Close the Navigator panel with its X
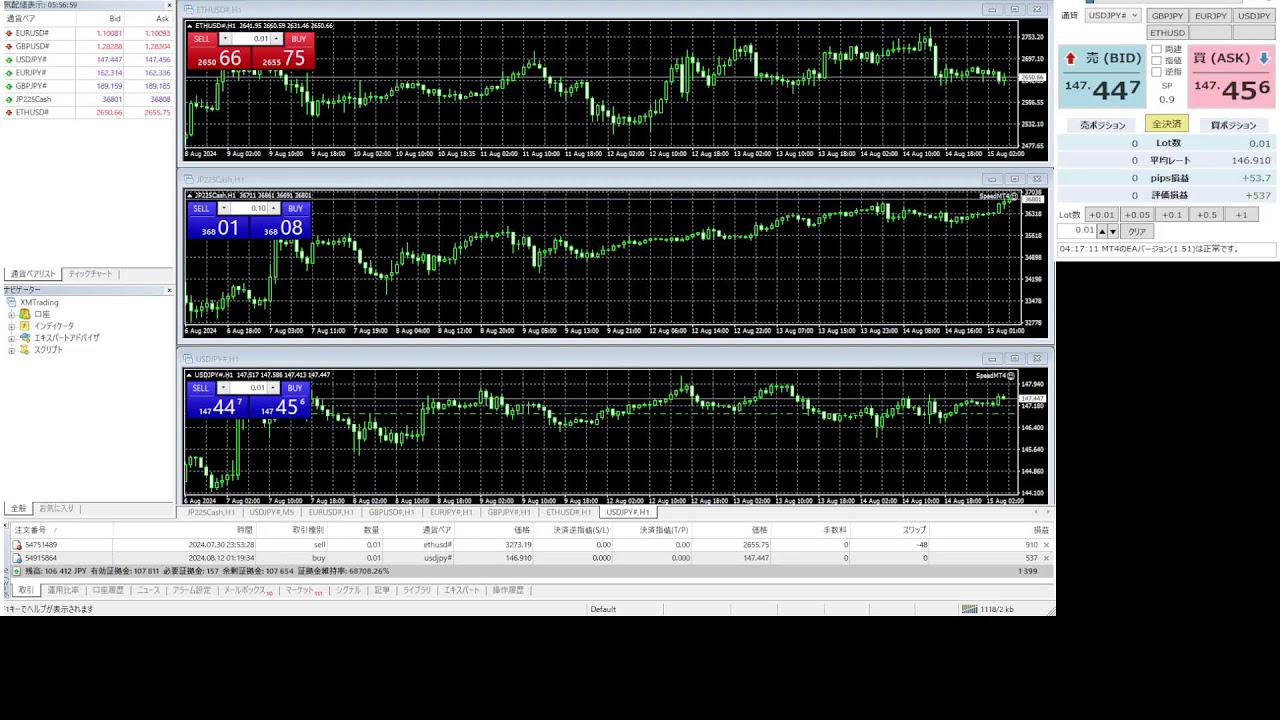 pyautogui.click(x=169, y=290)
